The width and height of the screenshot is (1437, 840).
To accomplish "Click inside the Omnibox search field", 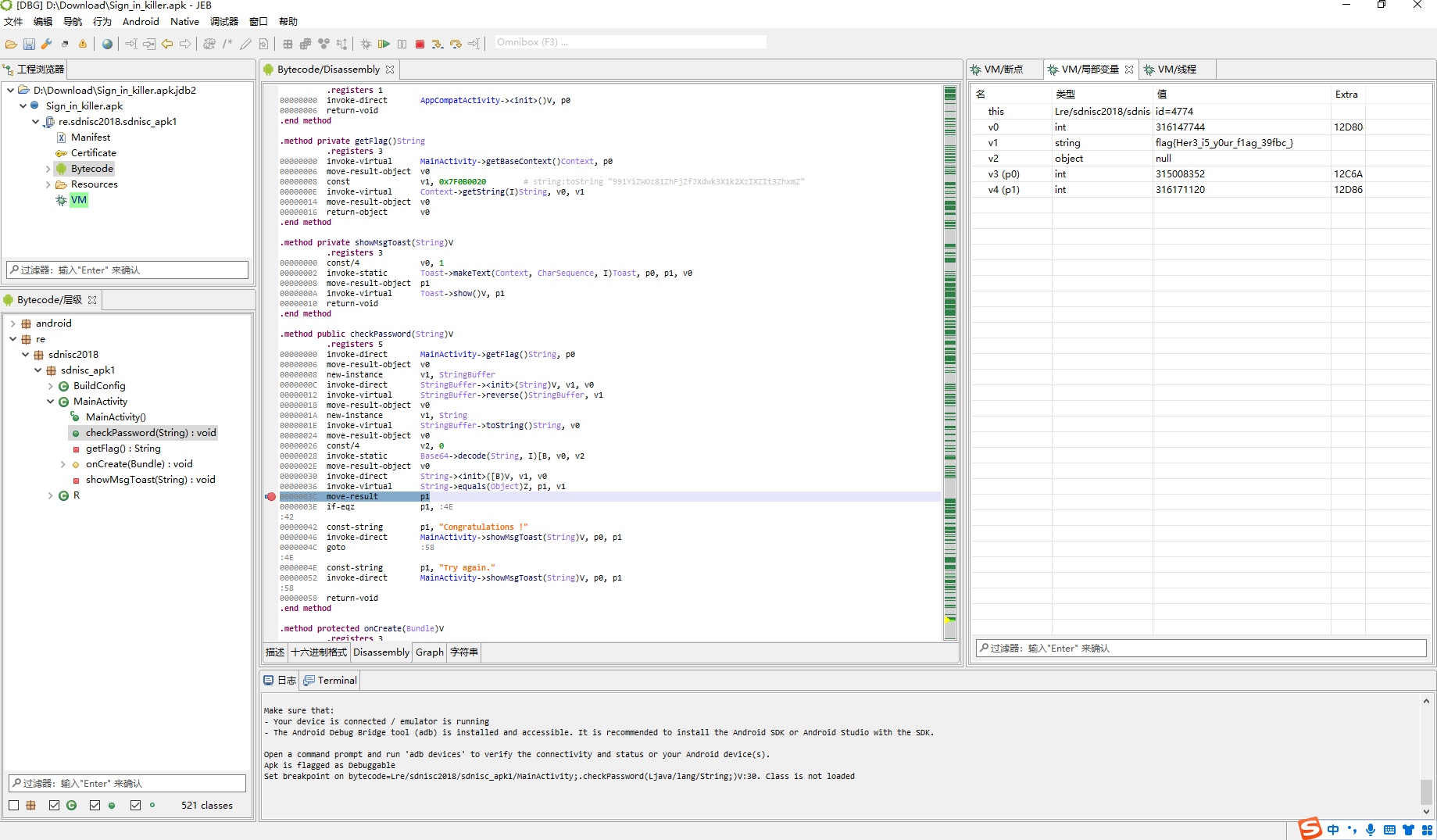I will click(629, 41).
